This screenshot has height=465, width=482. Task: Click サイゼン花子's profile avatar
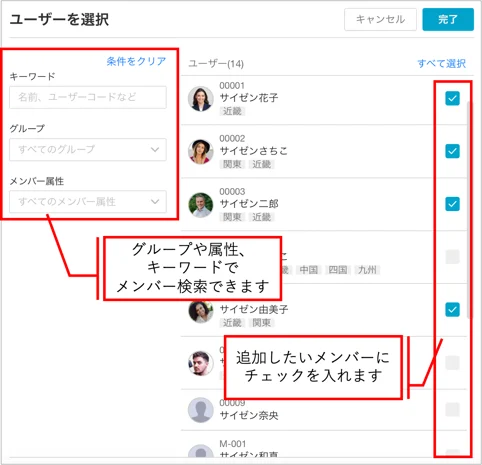[x=200, y=99]
